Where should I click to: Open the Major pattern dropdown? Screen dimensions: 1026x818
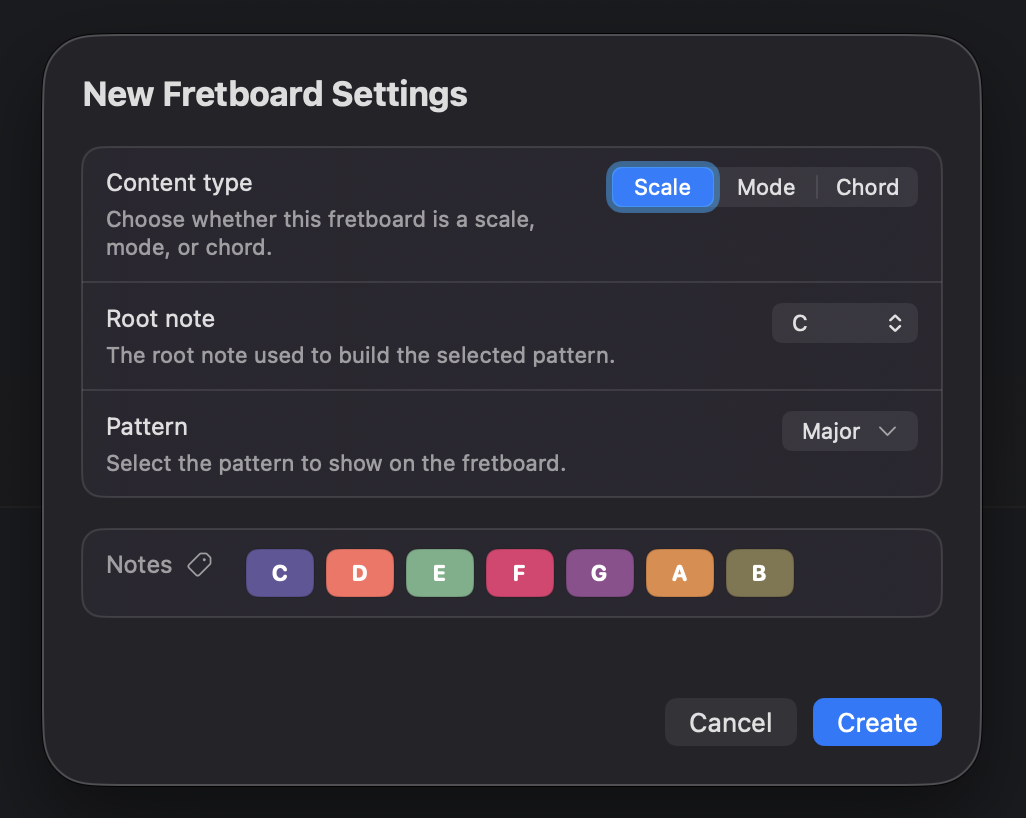click(x=849, y=431)
